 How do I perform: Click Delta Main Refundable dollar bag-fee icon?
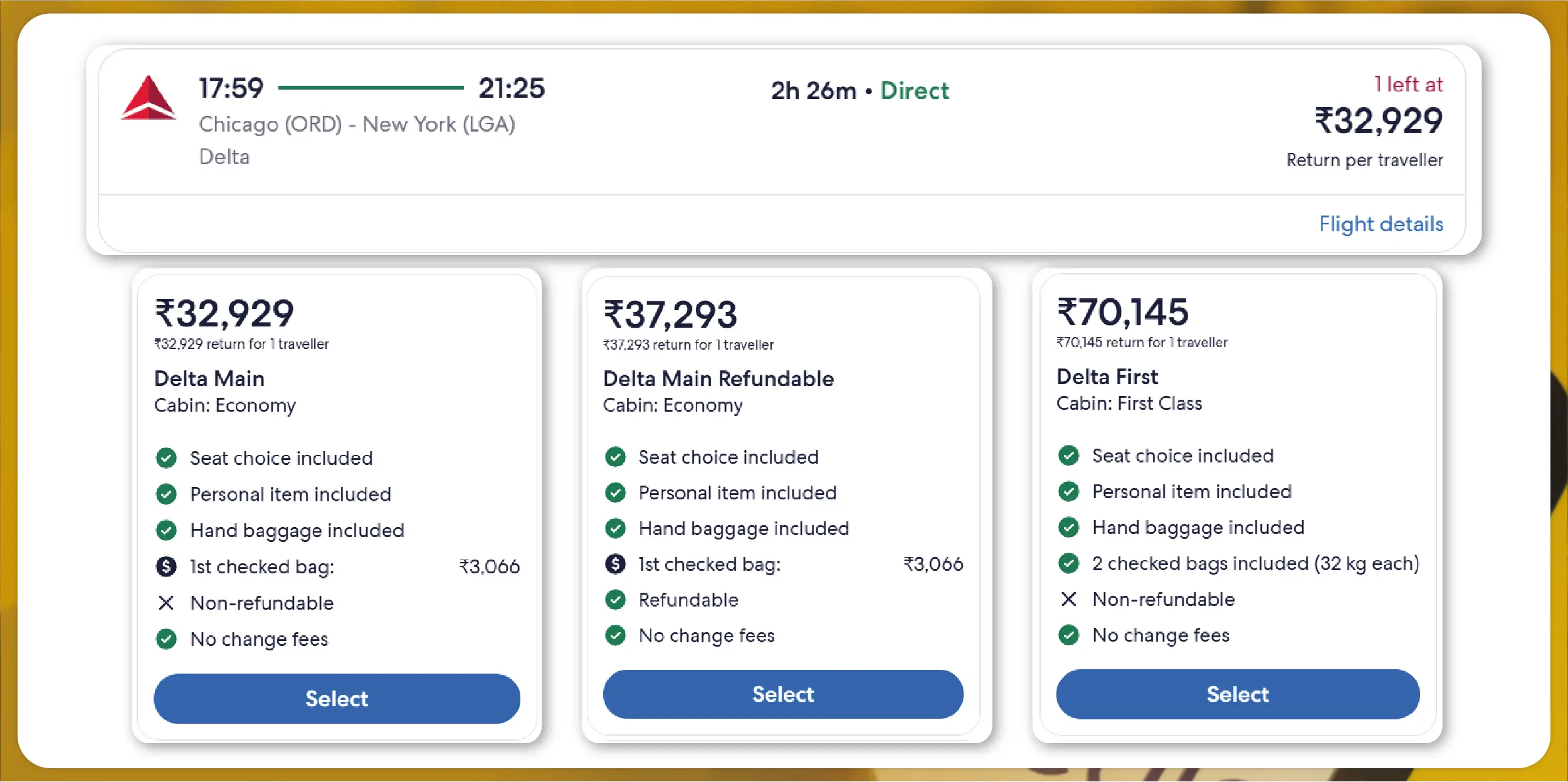click(x=615, y=564)
